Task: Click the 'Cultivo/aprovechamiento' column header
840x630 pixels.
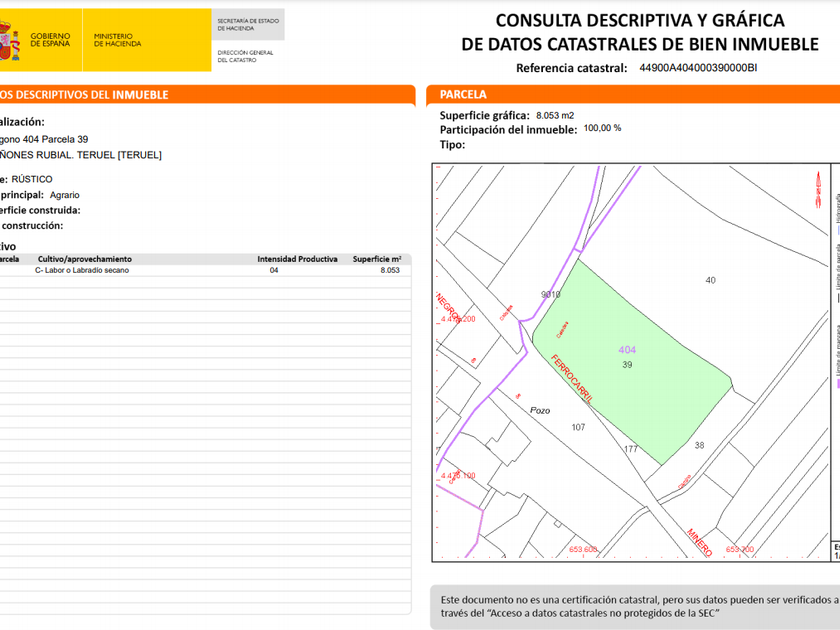Action: (x=85, y=259)
